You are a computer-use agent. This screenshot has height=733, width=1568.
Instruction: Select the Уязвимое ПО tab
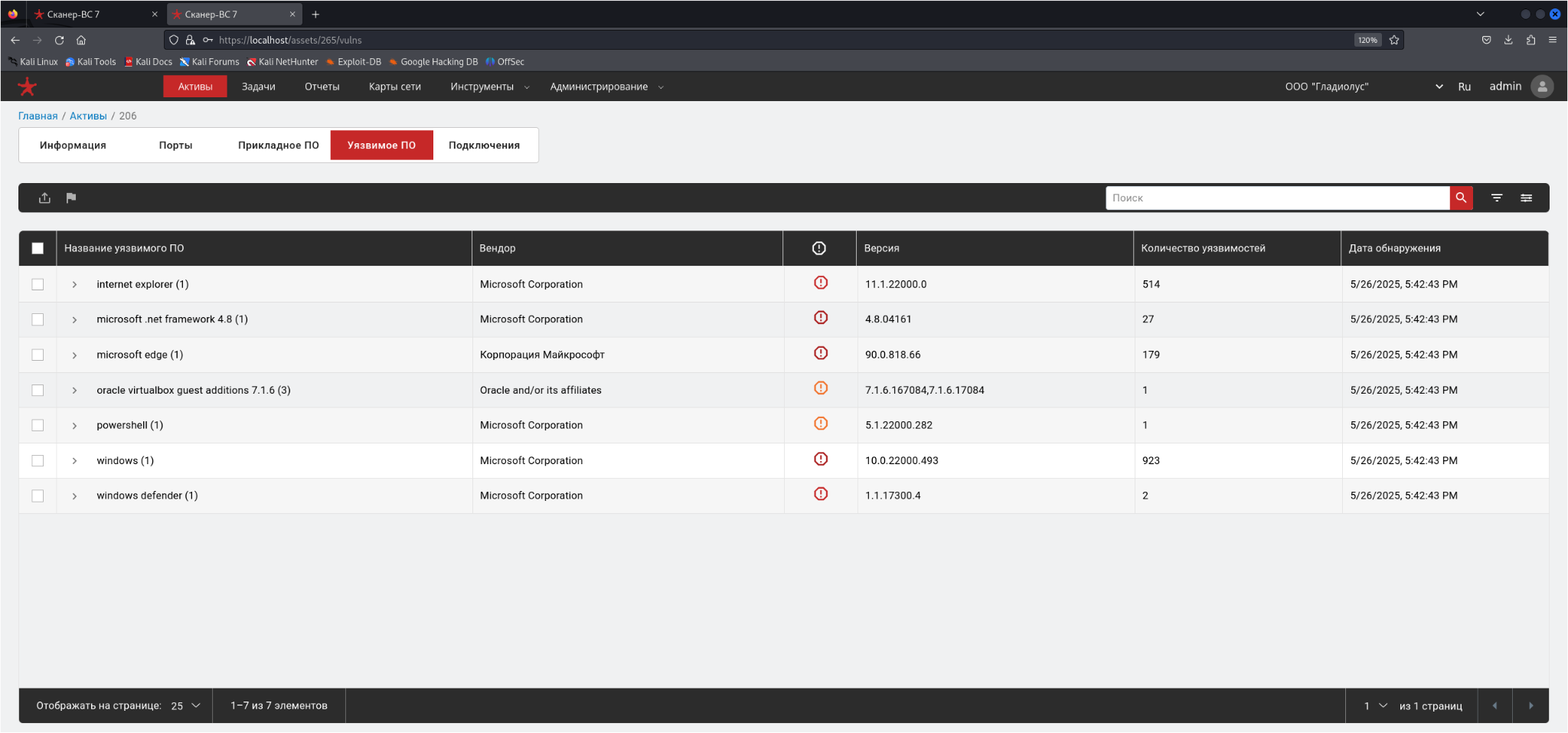(381, 145)
